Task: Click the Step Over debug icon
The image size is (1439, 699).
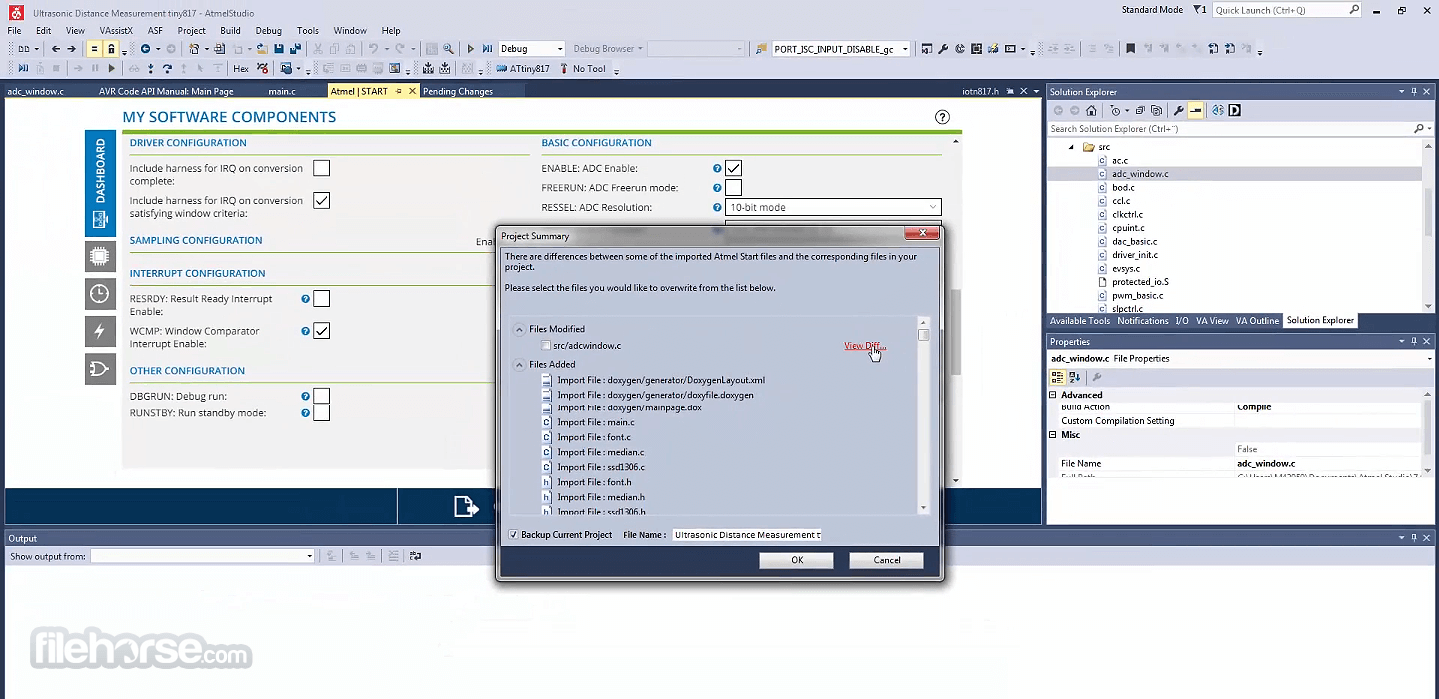Action: [167, 69]
